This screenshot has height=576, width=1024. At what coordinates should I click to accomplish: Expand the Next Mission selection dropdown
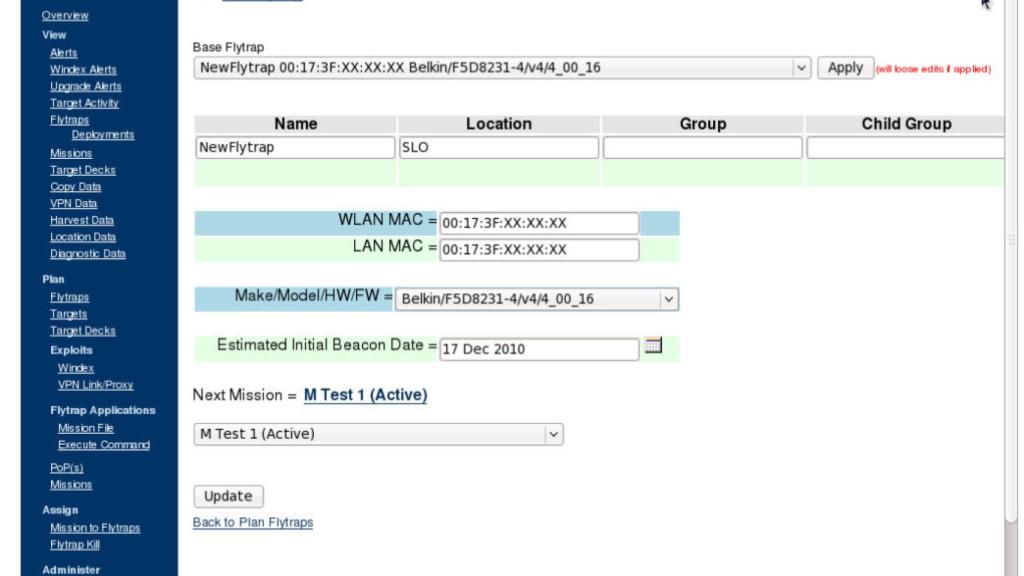(378, 434)
